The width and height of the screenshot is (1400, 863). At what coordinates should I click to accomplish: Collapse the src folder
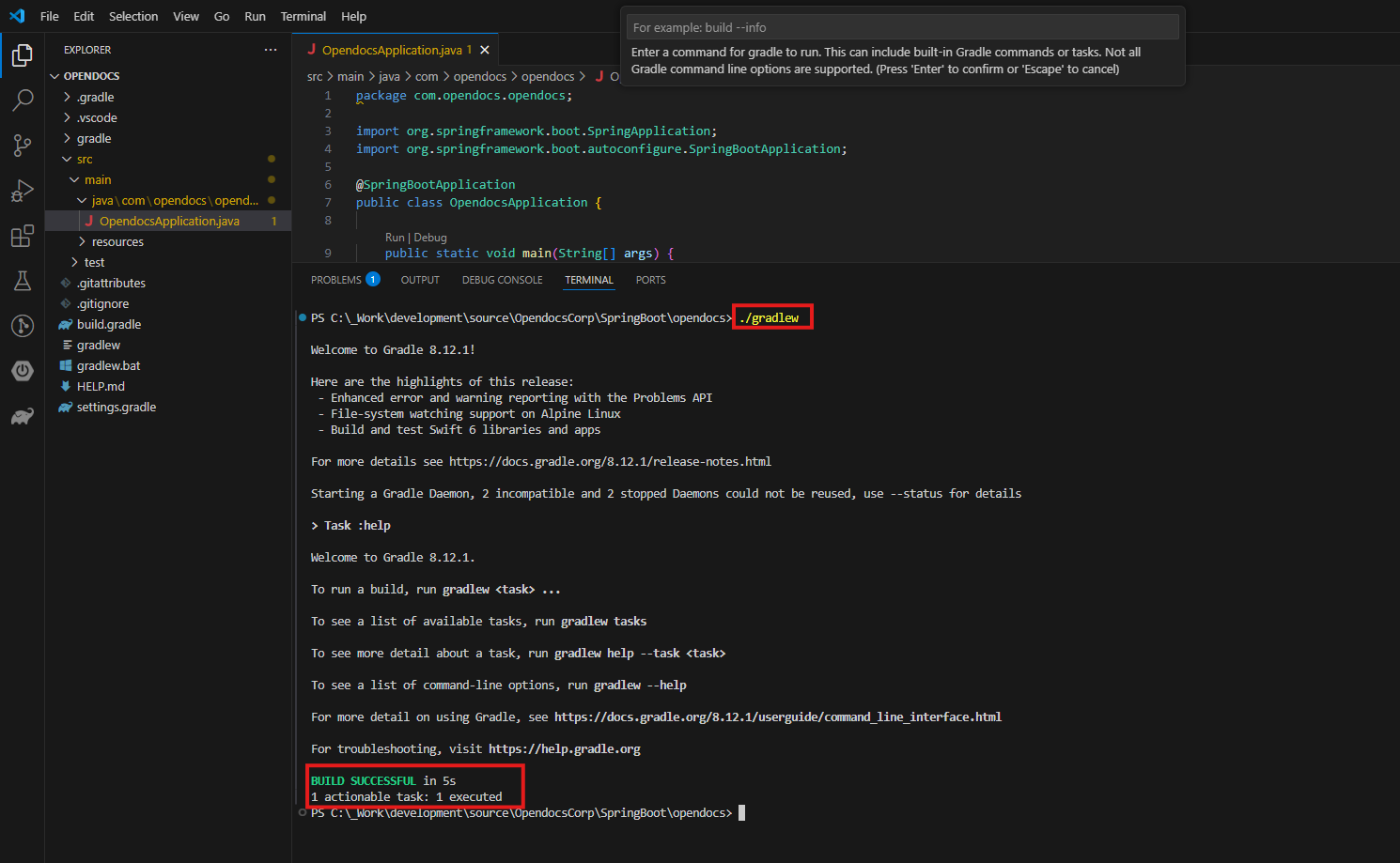pyautogui.click(x=168, y=159)
